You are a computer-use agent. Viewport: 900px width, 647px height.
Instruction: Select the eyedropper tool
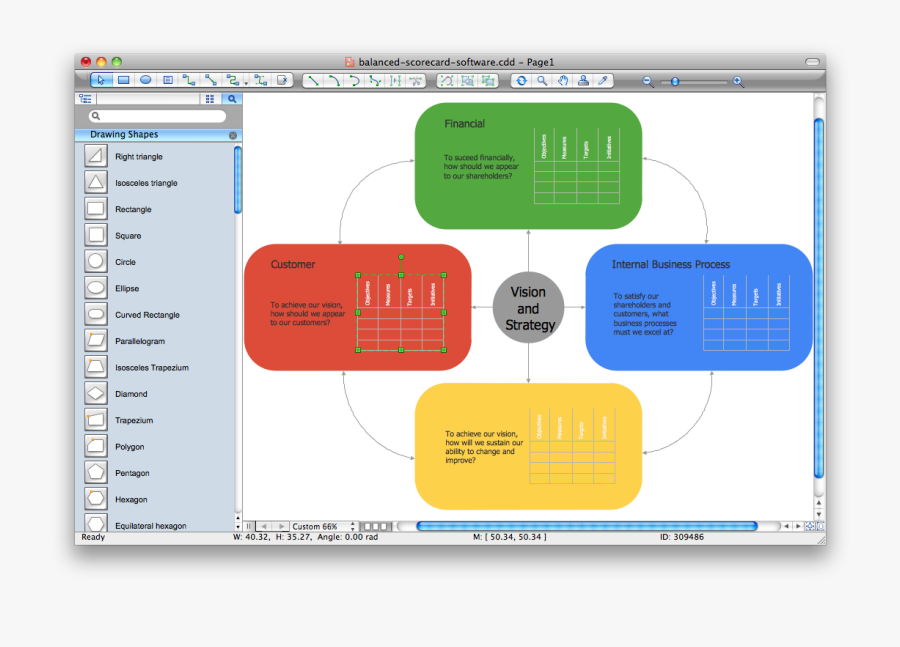pos(602,81)
